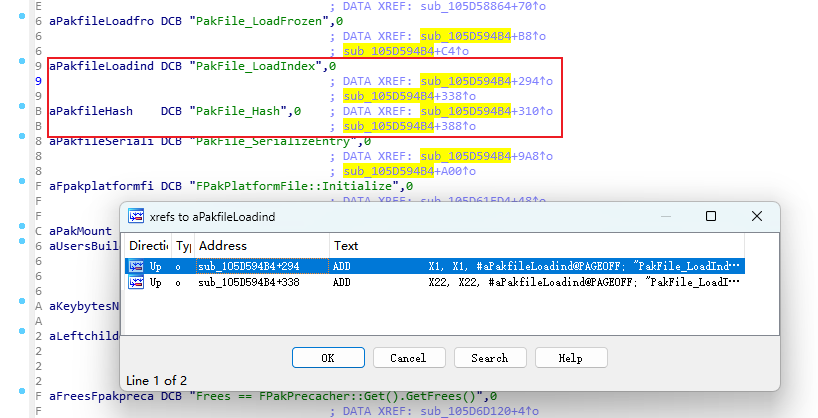818x418 pixels.
Task: Open Search in the xrefs dialog
Action: click(489, 357)
